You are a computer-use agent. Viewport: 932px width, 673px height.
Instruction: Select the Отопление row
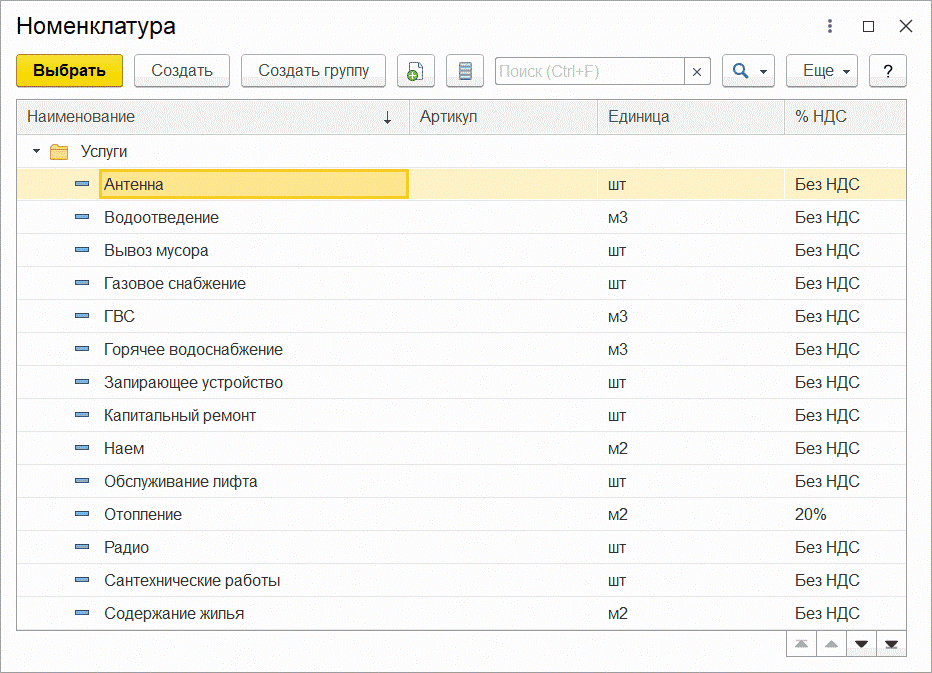pos(143,515)
